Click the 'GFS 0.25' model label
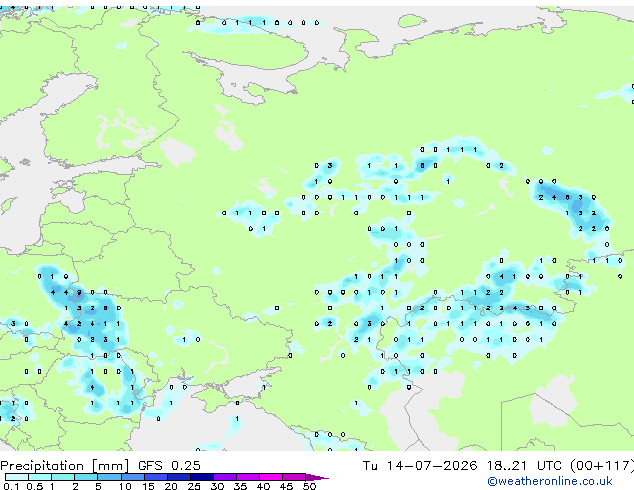 click(x=169, y=466)
